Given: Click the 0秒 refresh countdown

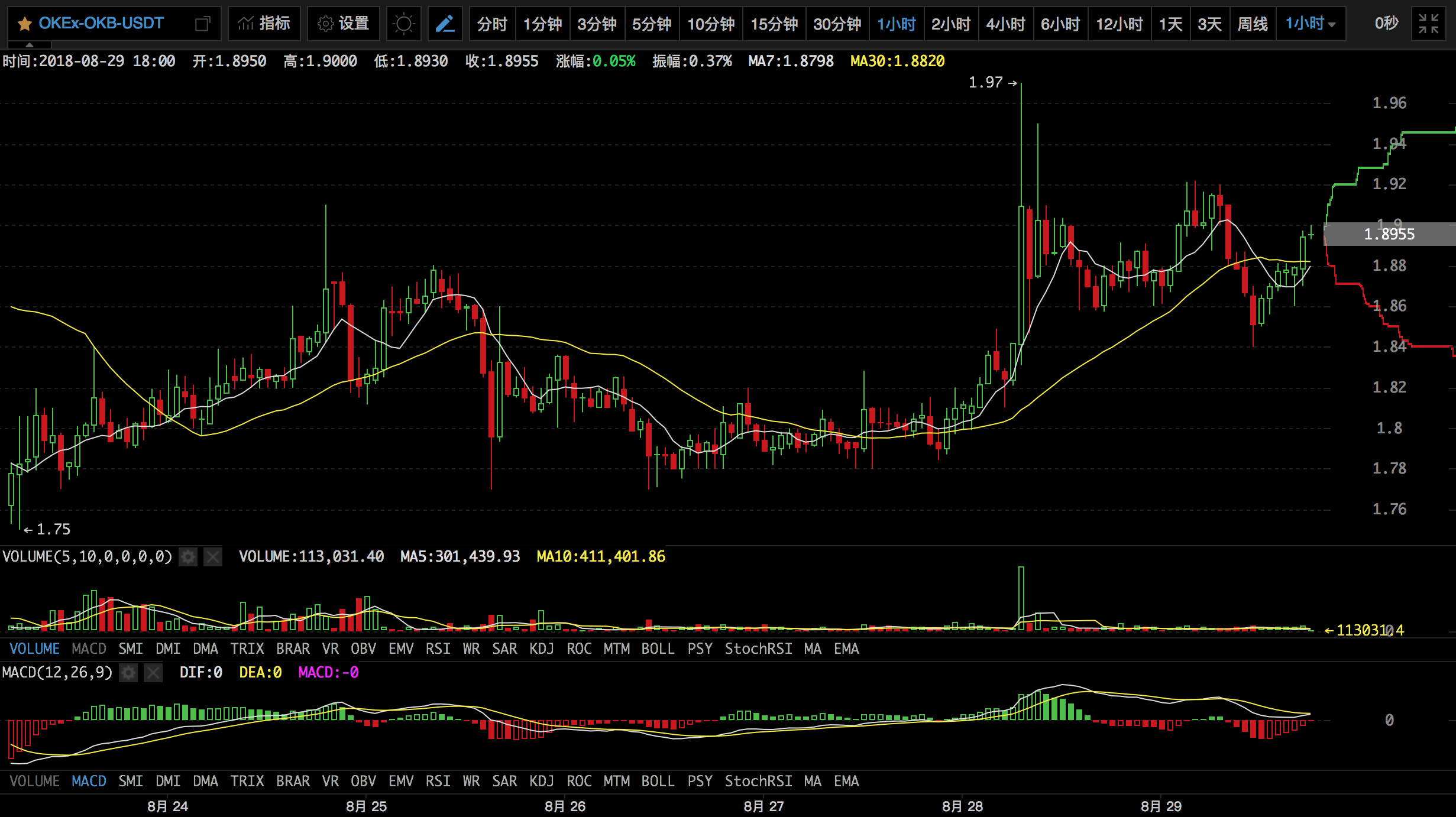Looking at the screenshot, I should click(1386, 24).
